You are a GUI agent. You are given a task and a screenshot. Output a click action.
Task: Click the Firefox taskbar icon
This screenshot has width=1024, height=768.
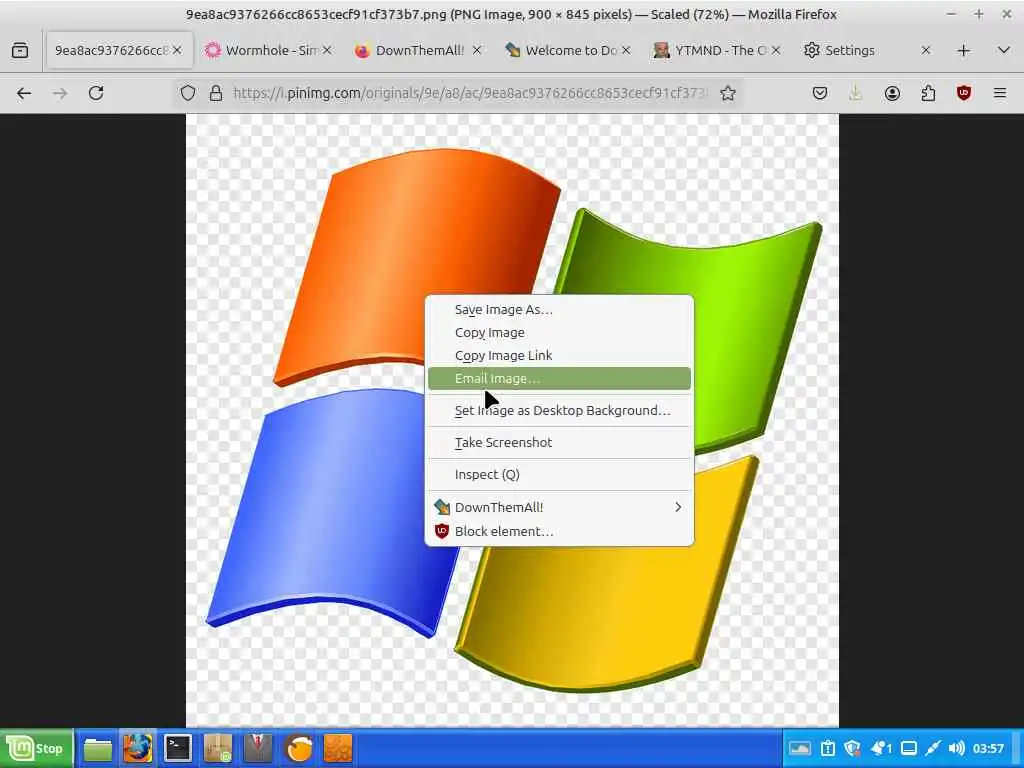coord(138,748)
